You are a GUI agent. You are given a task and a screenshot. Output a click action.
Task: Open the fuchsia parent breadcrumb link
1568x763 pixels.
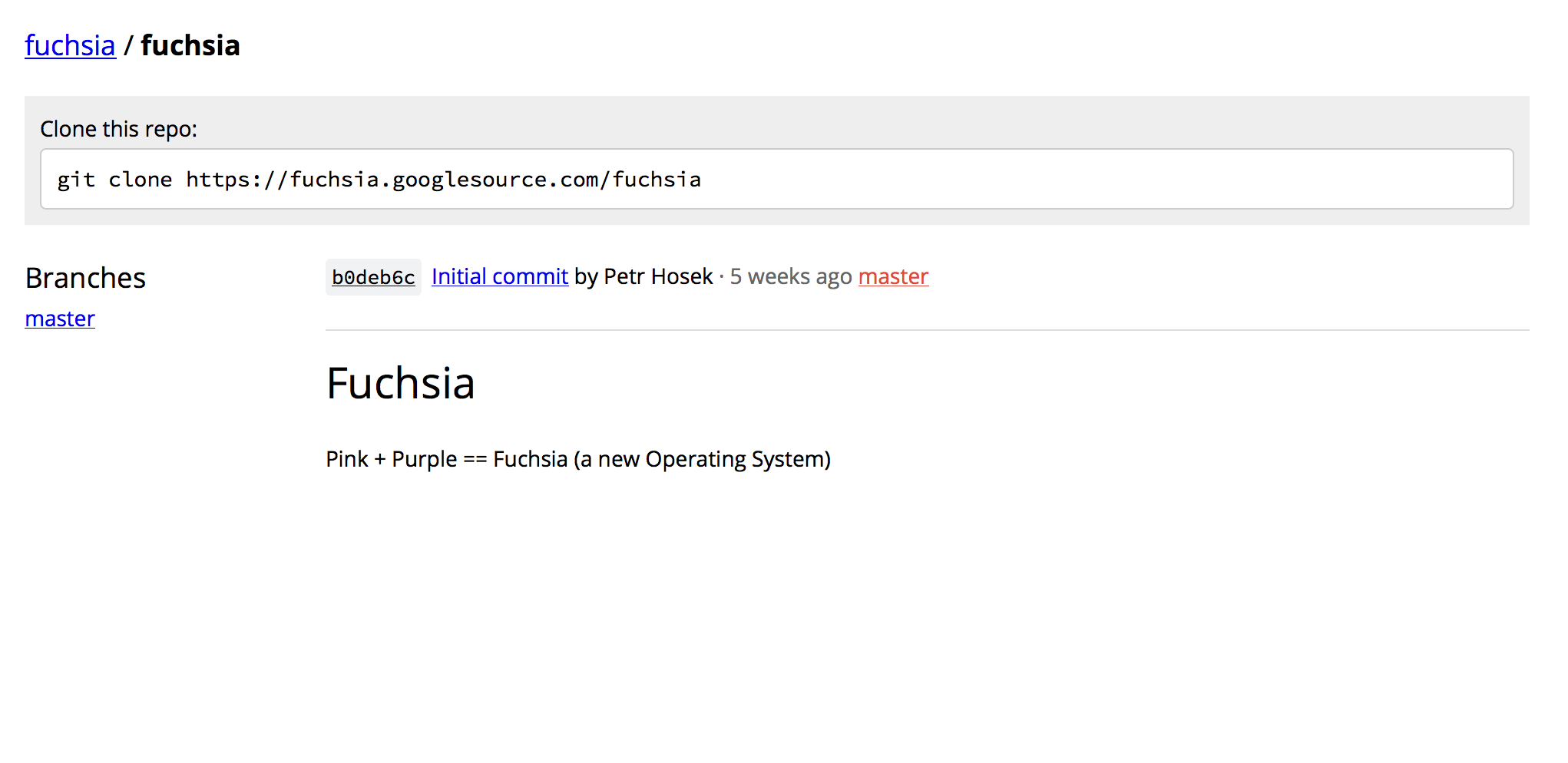(x=70, y=46)
